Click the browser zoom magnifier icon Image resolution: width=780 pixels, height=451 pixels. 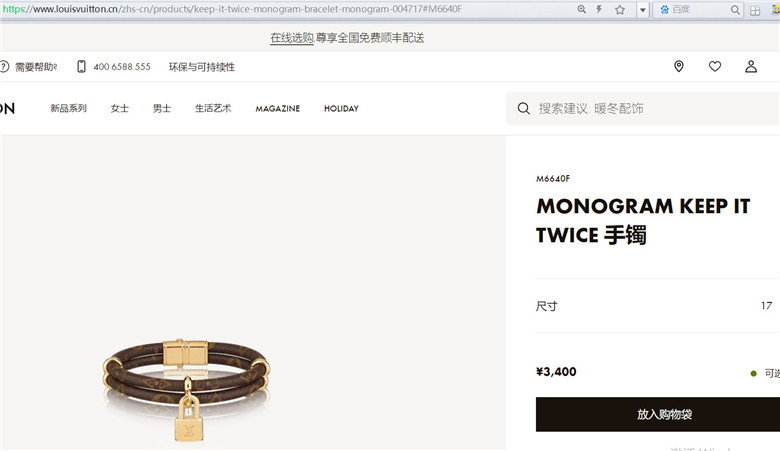(581, 9)
